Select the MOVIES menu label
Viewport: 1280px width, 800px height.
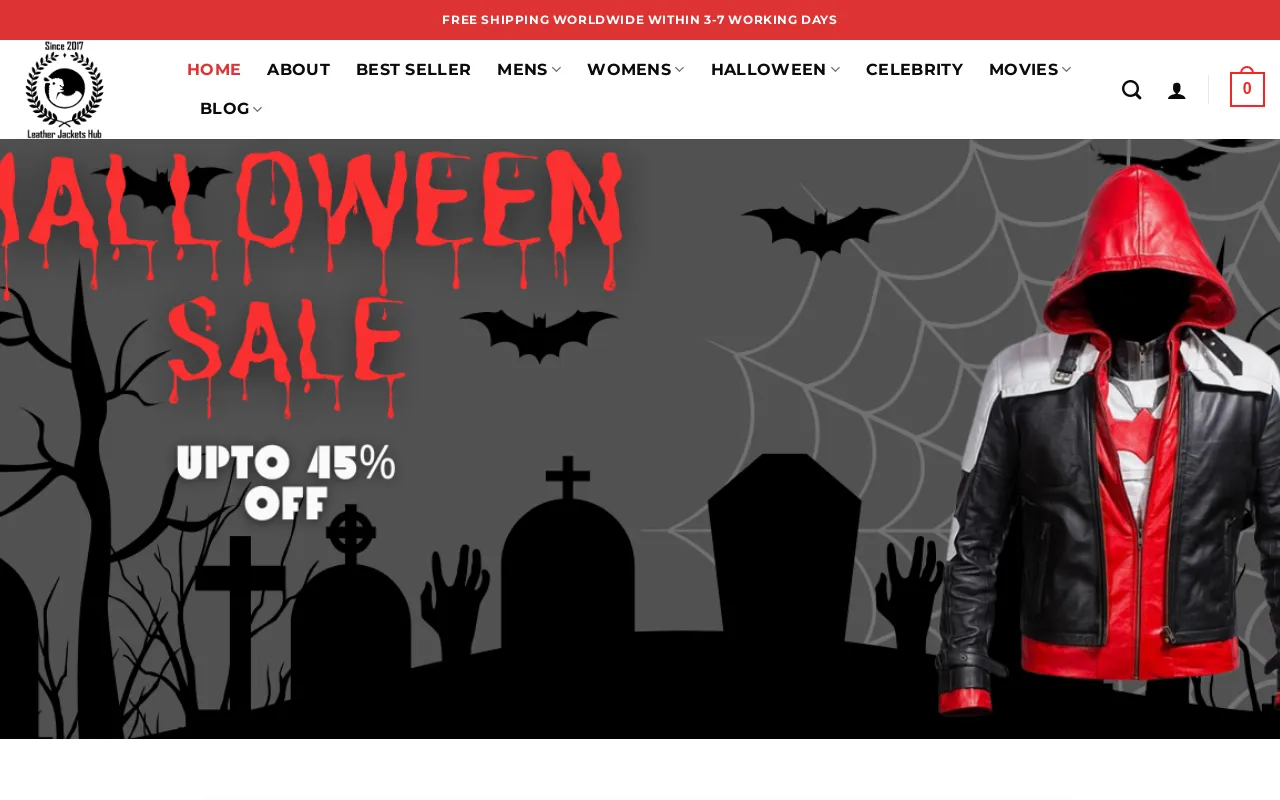(x=1023, y=69)
